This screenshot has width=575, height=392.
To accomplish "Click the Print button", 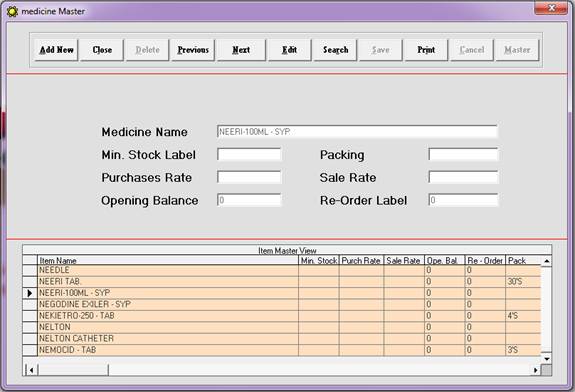I will click(x=426, y=50).
